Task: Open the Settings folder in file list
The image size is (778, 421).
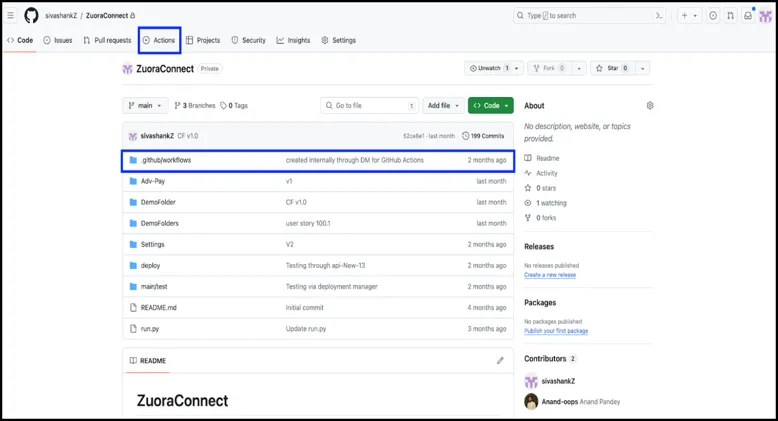Action: 152,244
